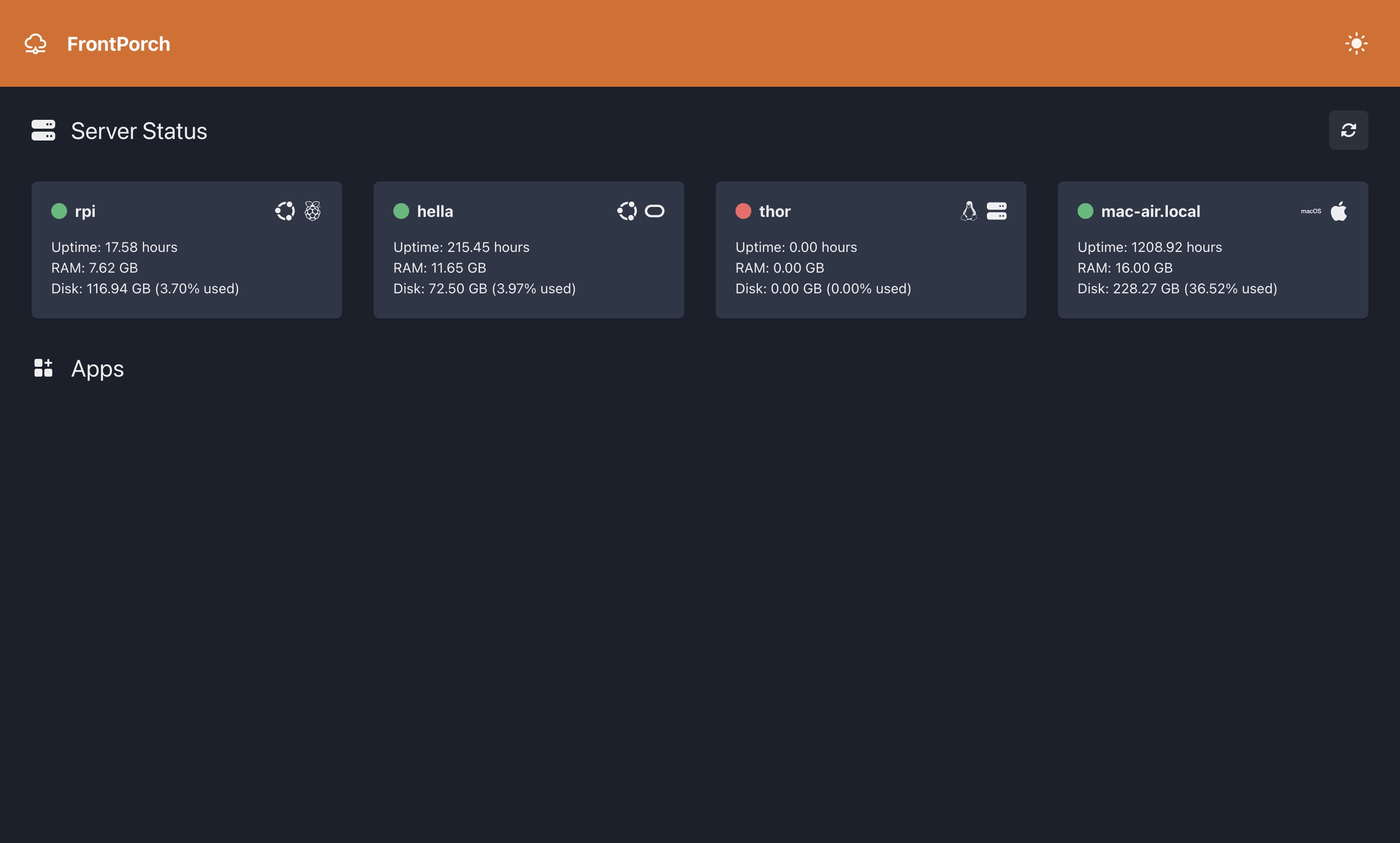Click 'Disk: 228.27 GB (36.52% used)' text
Screen dimensions: 1400x843
1177,288
